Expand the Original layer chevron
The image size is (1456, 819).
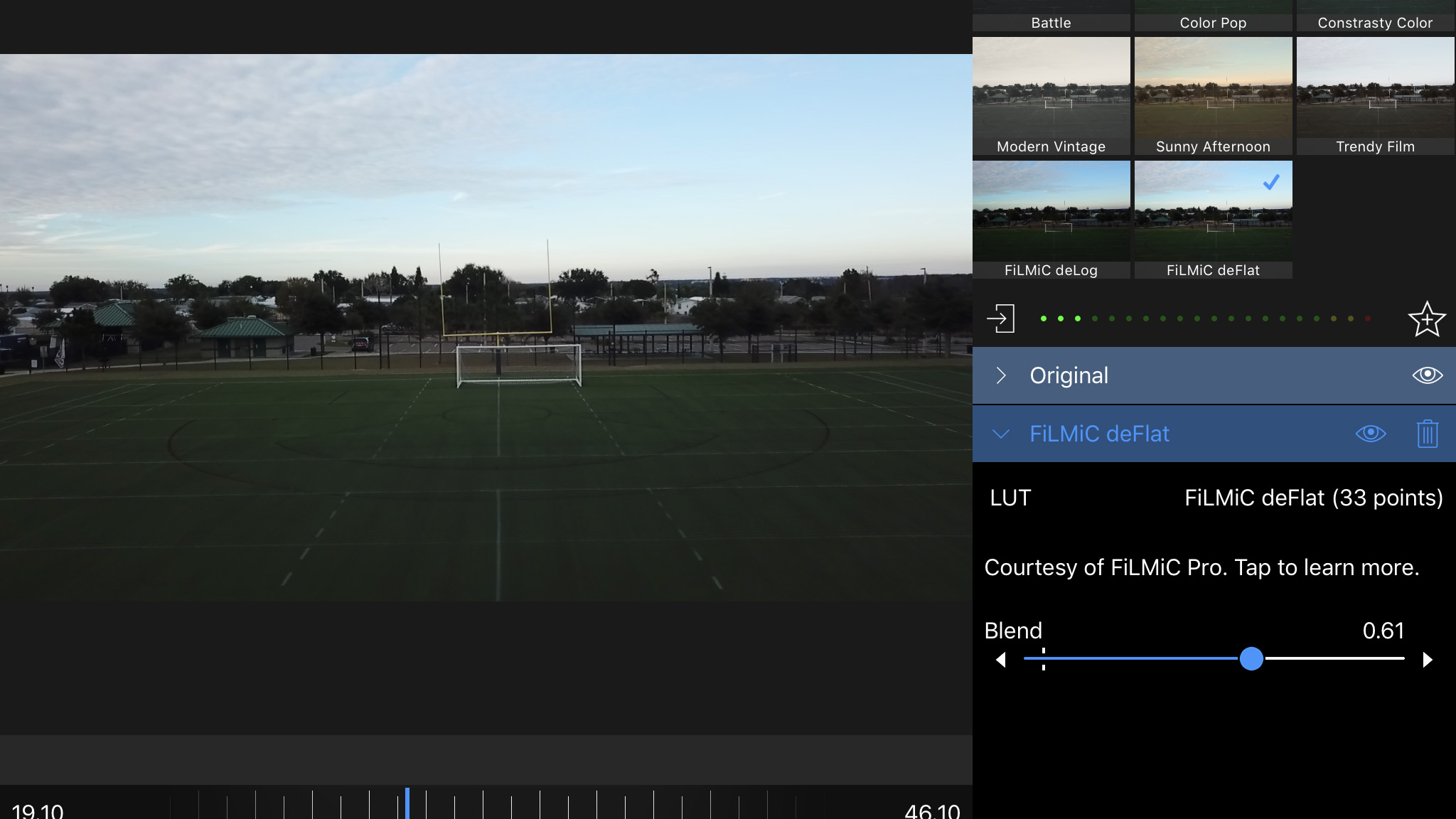1001,375
